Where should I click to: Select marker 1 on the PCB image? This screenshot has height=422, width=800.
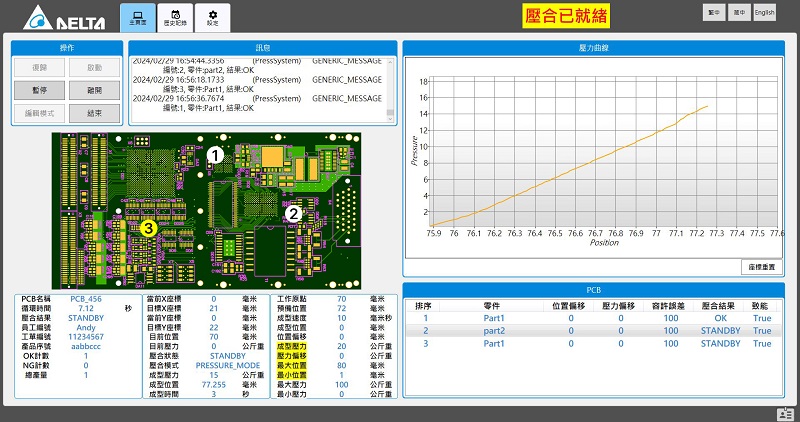click(216, 154)
